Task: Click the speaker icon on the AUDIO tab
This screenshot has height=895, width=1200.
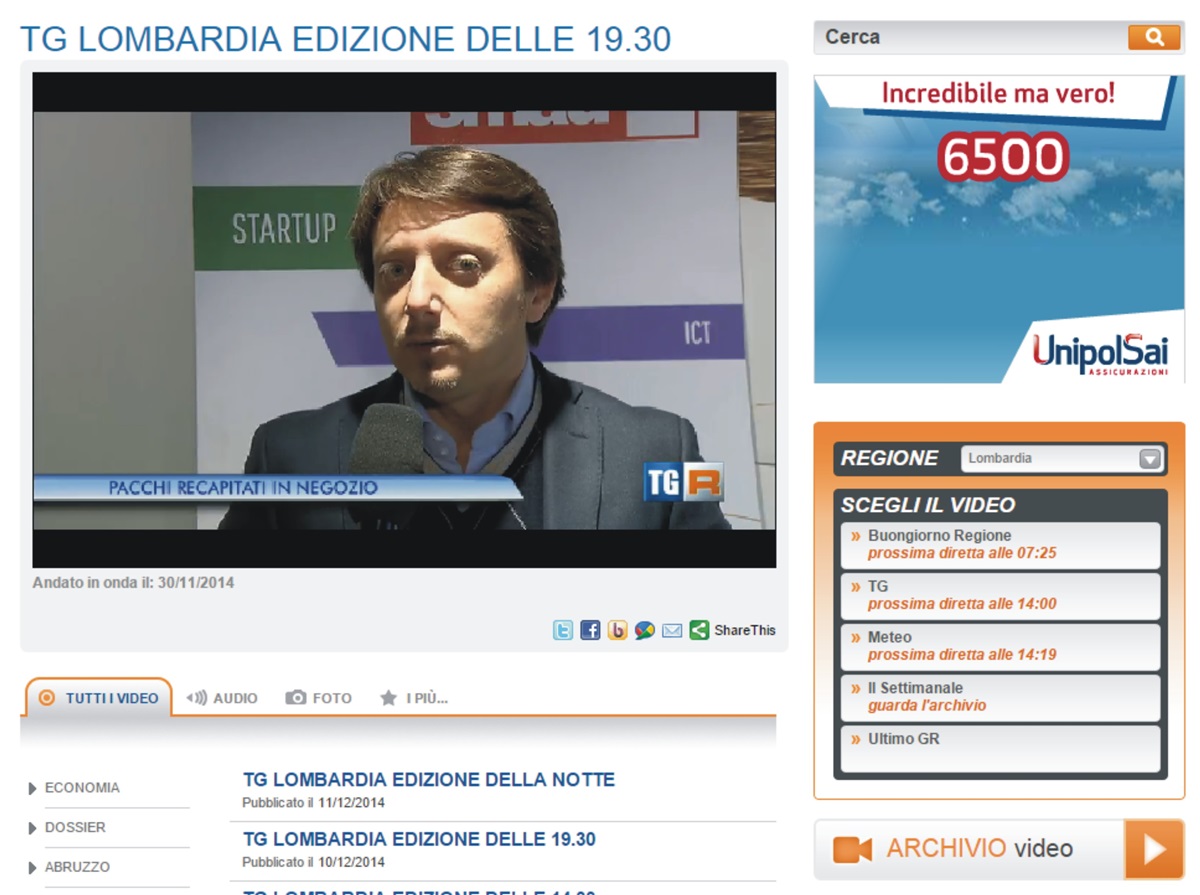Action: tap(196, 698)
